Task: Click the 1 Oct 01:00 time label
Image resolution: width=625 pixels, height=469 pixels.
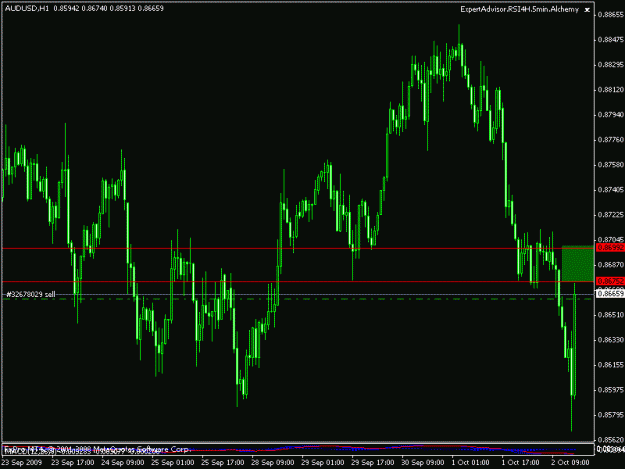Action: click(470, 463)
